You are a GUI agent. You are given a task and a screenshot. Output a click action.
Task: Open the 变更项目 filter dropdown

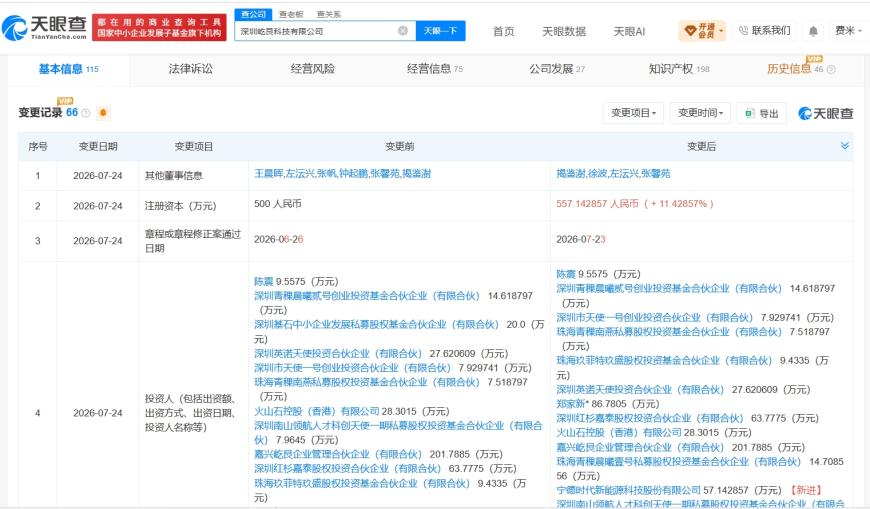point(633,113)
